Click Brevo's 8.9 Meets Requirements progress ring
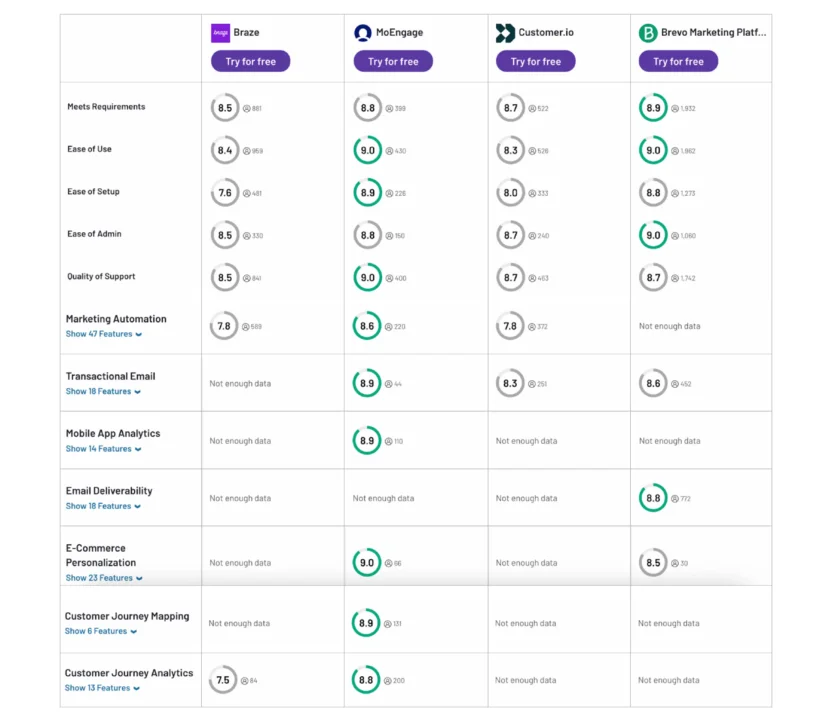Screen dimensions: 832x721 [x=652, y=107]
